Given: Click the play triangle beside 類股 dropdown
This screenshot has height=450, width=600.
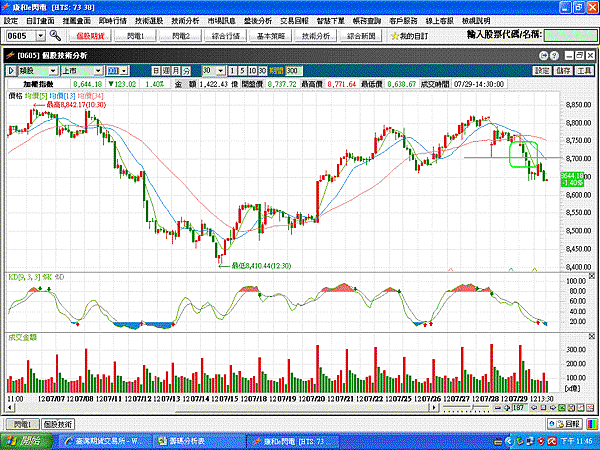Looking at the screenshot, I should 11,71.
